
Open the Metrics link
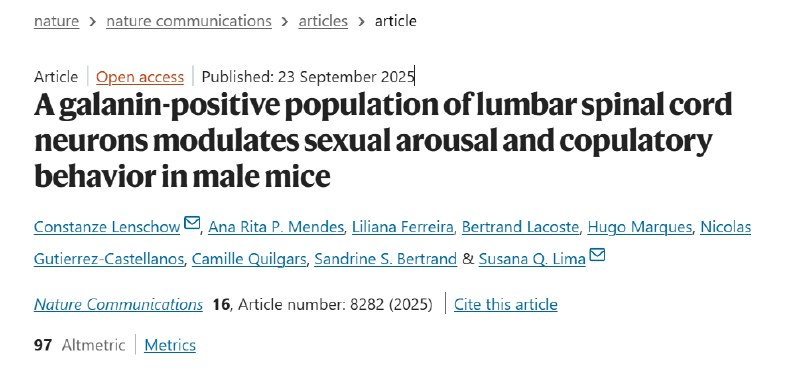pos(170,345)
